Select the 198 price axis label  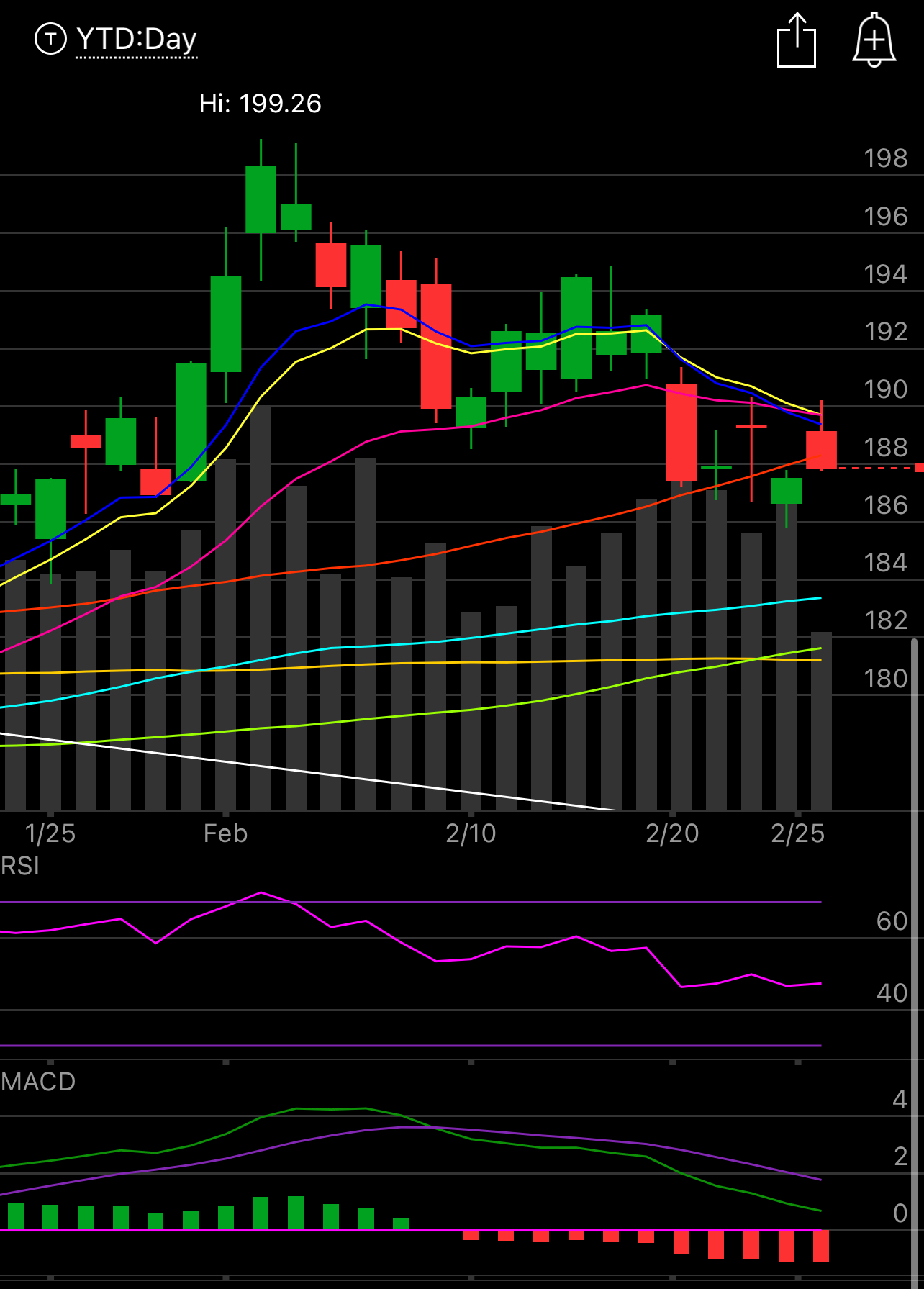coord(886,158)
